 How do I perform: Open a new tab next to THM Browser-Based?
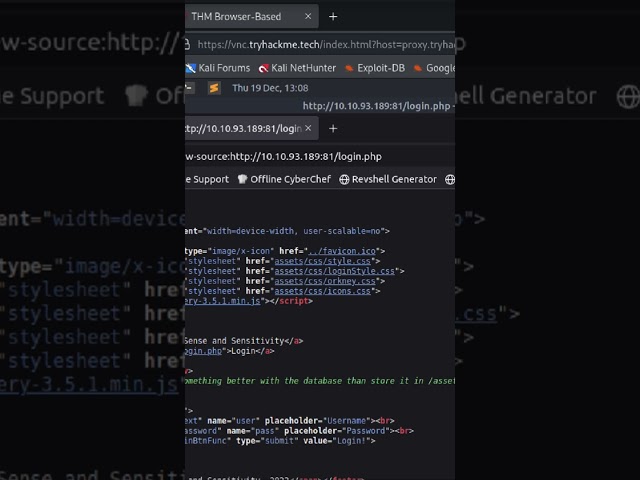click(x=333, y=17)
